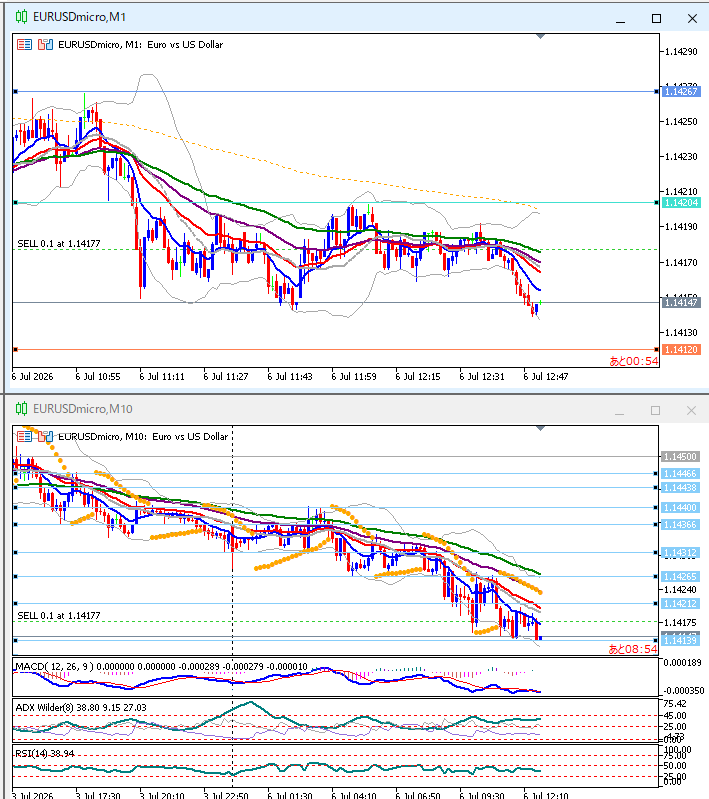Click the RSI(14) indicator label
The width and height of the screenshot is (709, 799).
coord(30,753)
